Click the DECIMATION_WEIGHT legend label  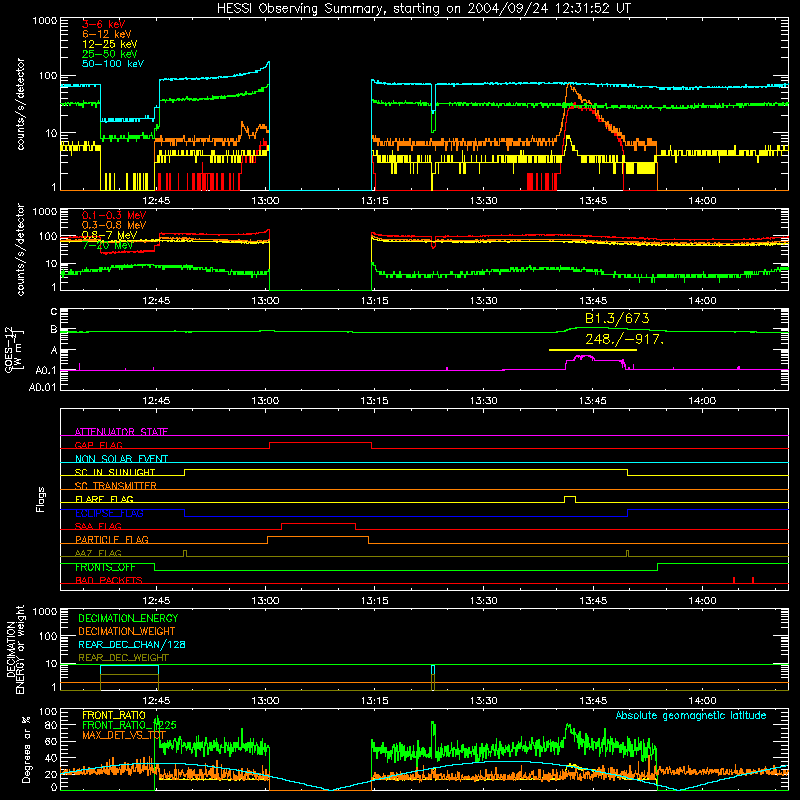[x=127, y=631]
